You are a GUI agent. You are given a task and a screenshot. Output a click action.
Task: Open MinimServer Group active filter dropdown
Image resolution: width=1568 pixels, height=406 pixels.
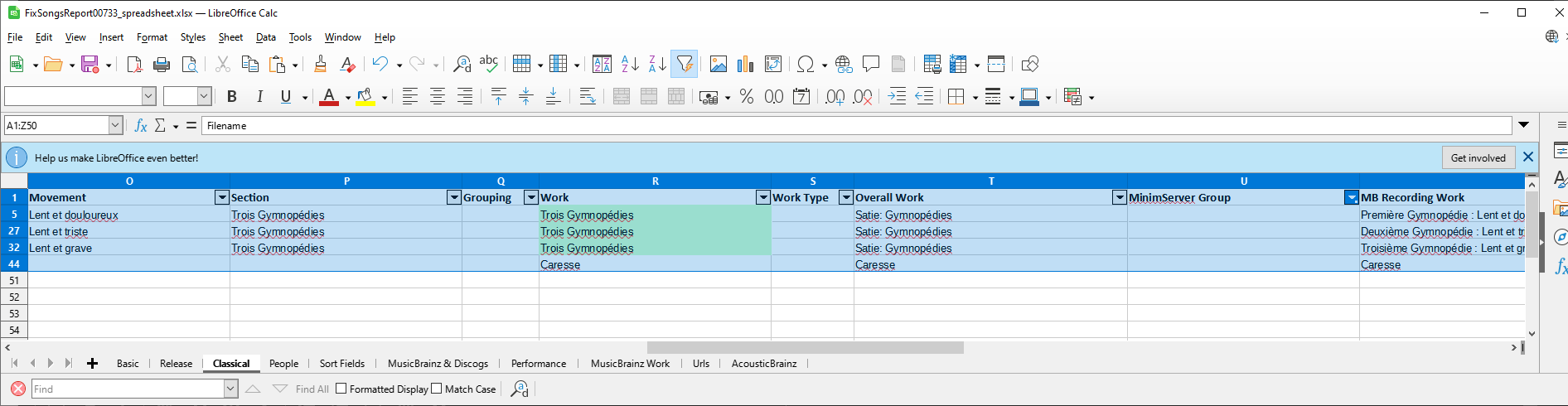pyautogui.click(x=1352, y=197)
